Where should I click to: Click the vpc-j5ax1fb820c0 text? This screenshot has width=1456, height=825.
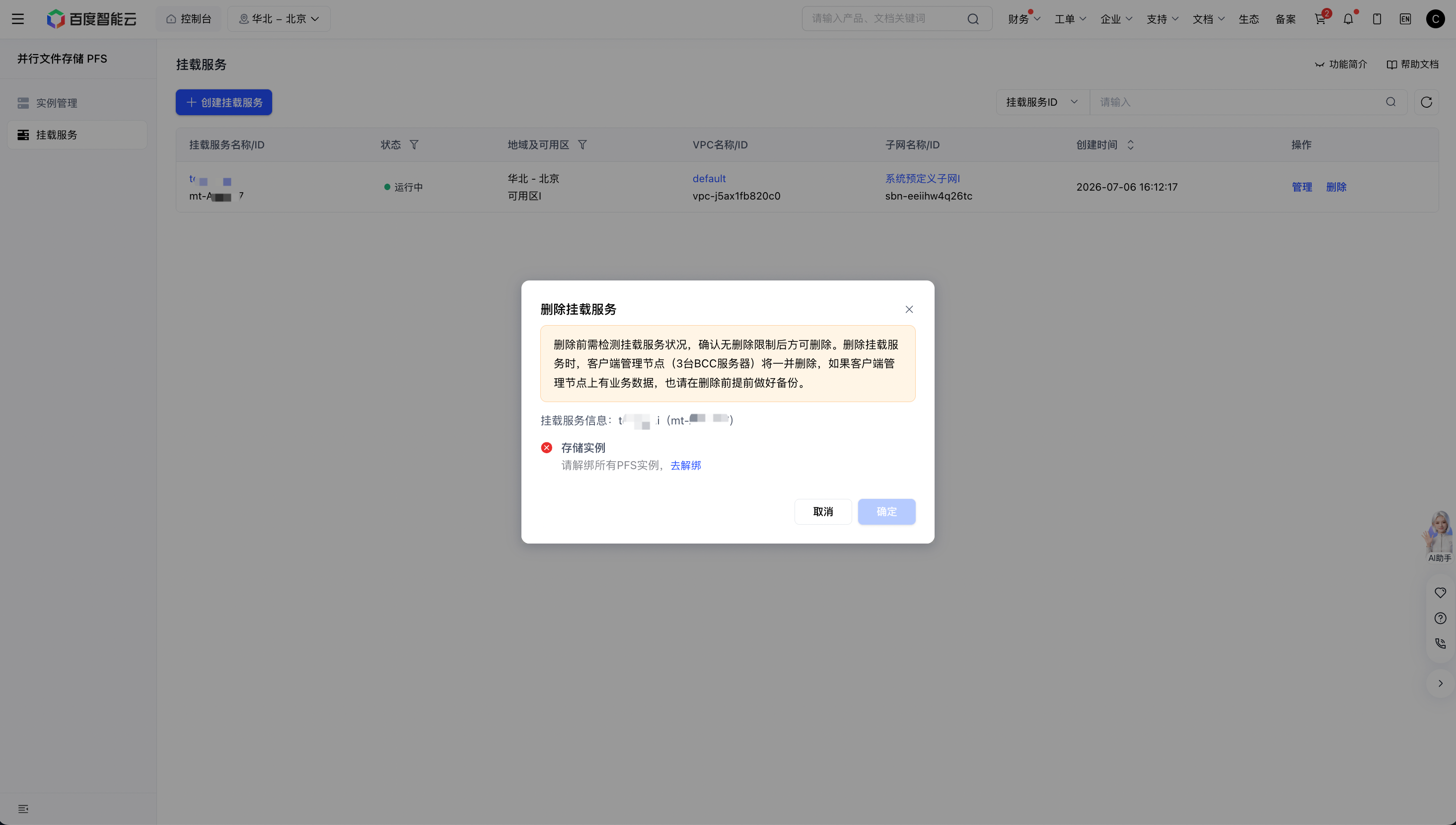(x=736, y=196)
